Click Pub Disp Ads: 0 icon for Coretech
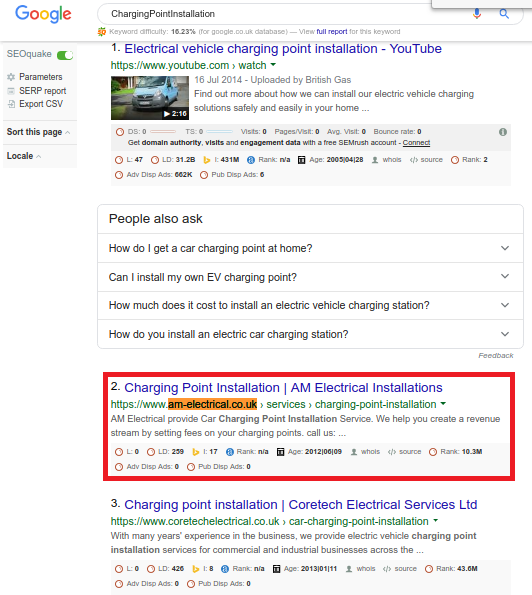The height and width of the screenshot is (595, 532). [191, 584]
